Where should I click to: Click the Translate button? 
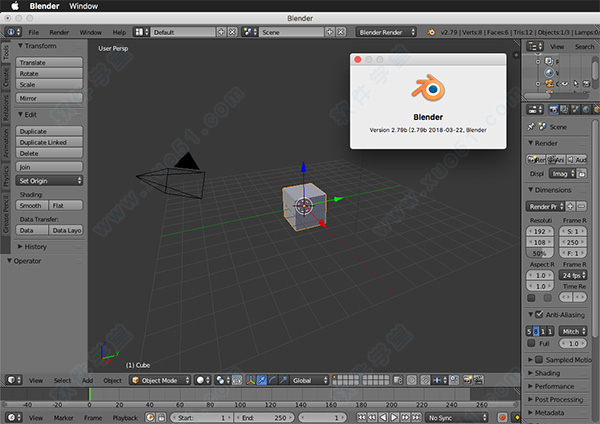49,62
